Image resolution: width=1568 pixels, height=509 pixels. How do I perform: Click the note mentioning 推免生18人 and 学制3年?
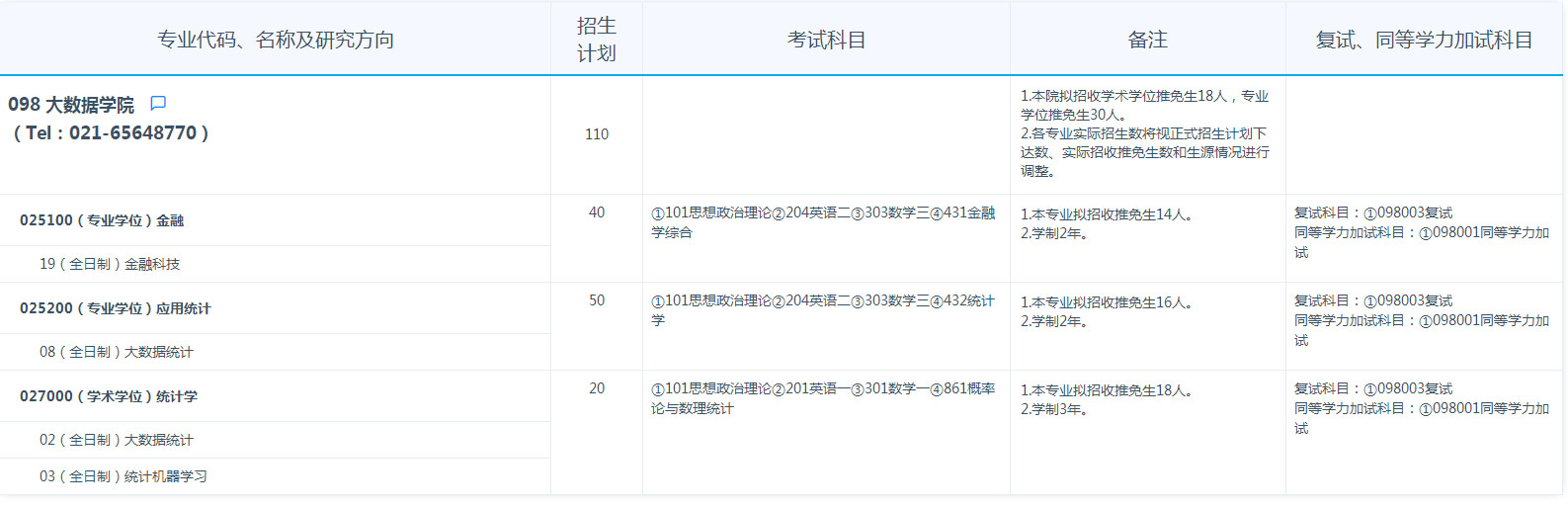(x=1106, y=400)
